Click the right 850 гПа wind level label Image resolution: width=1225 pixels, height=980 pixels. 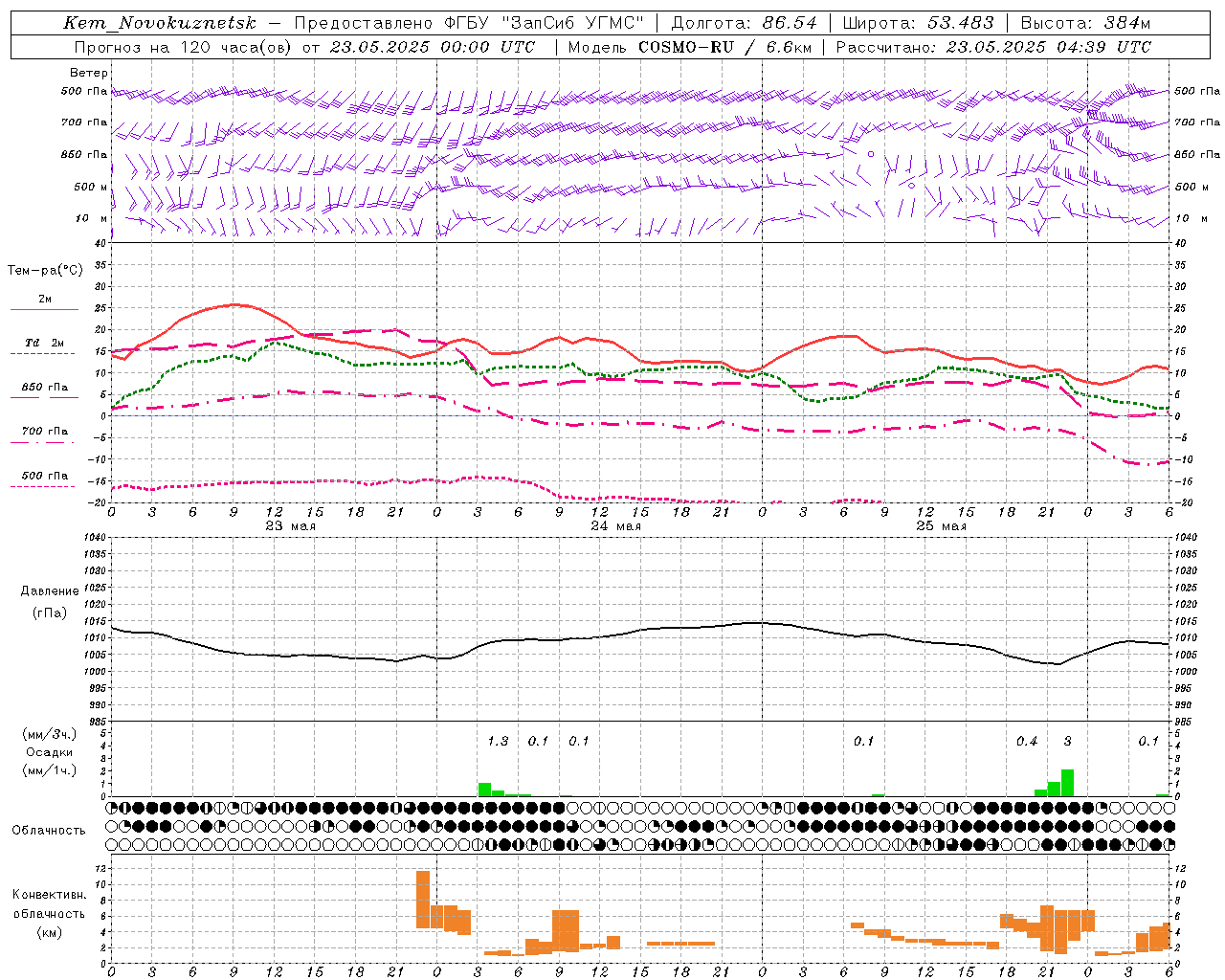click(1197, 154)
